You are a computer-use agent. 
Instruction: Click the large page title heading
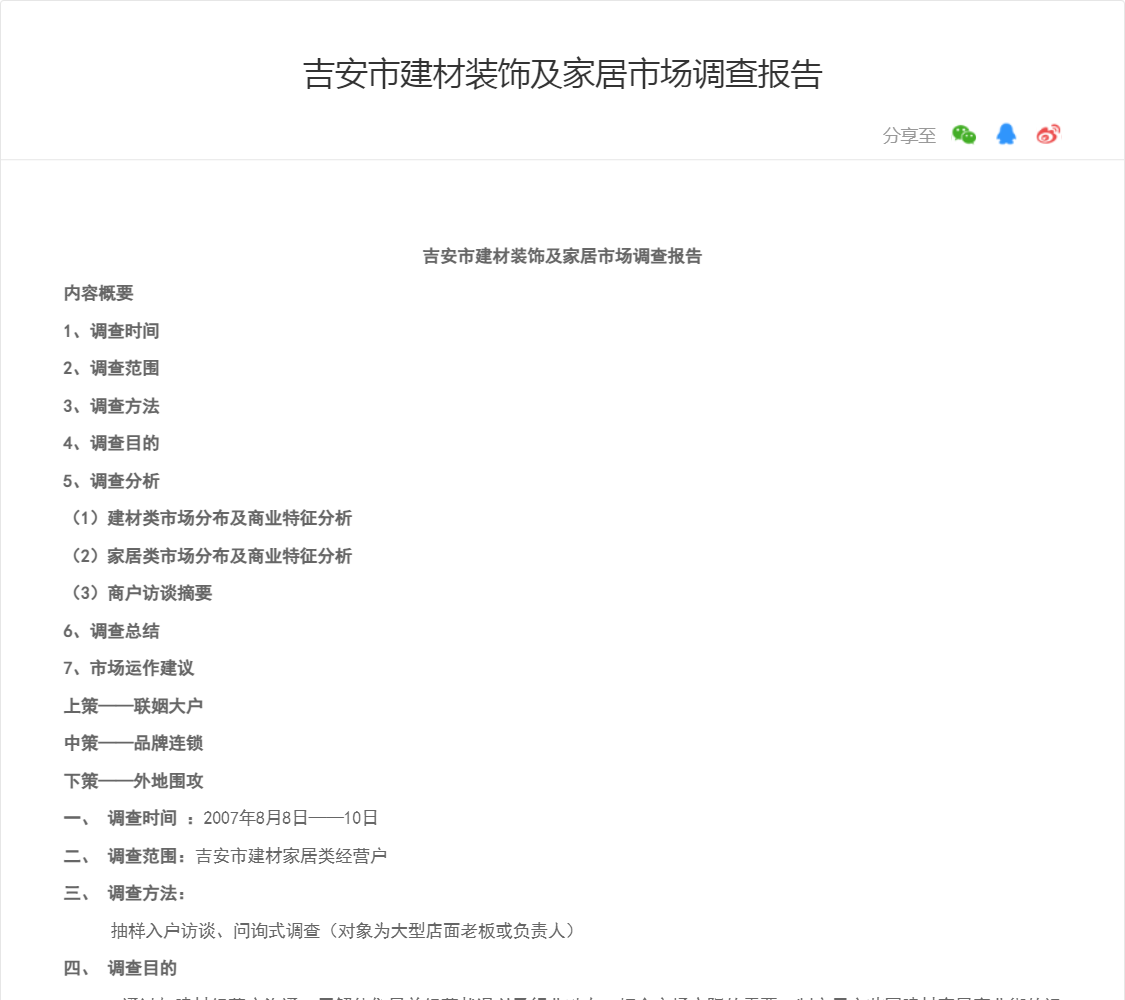coord(562,75)
